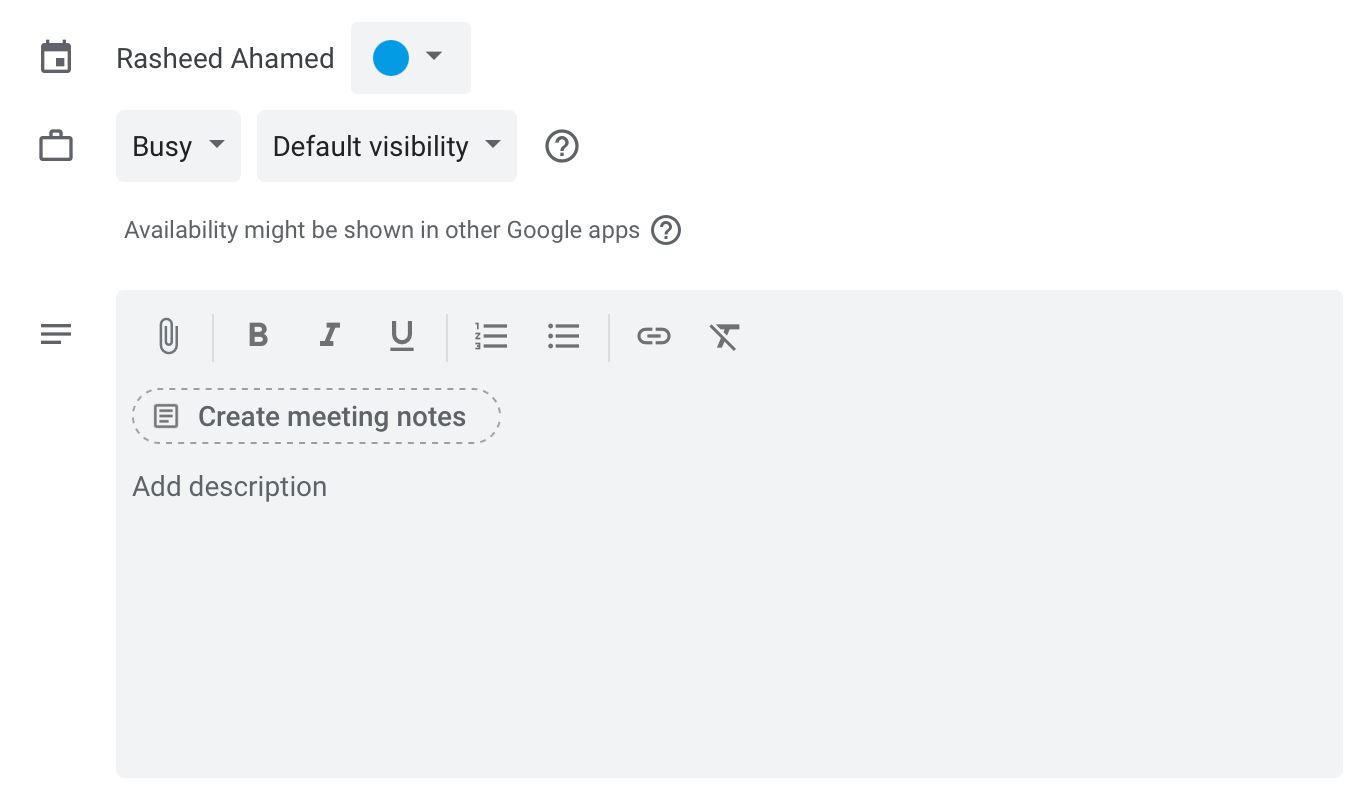The height and width of the screenshot is (802, 1368).
Task: Click Create meeting notes
Action: [316, 416]
